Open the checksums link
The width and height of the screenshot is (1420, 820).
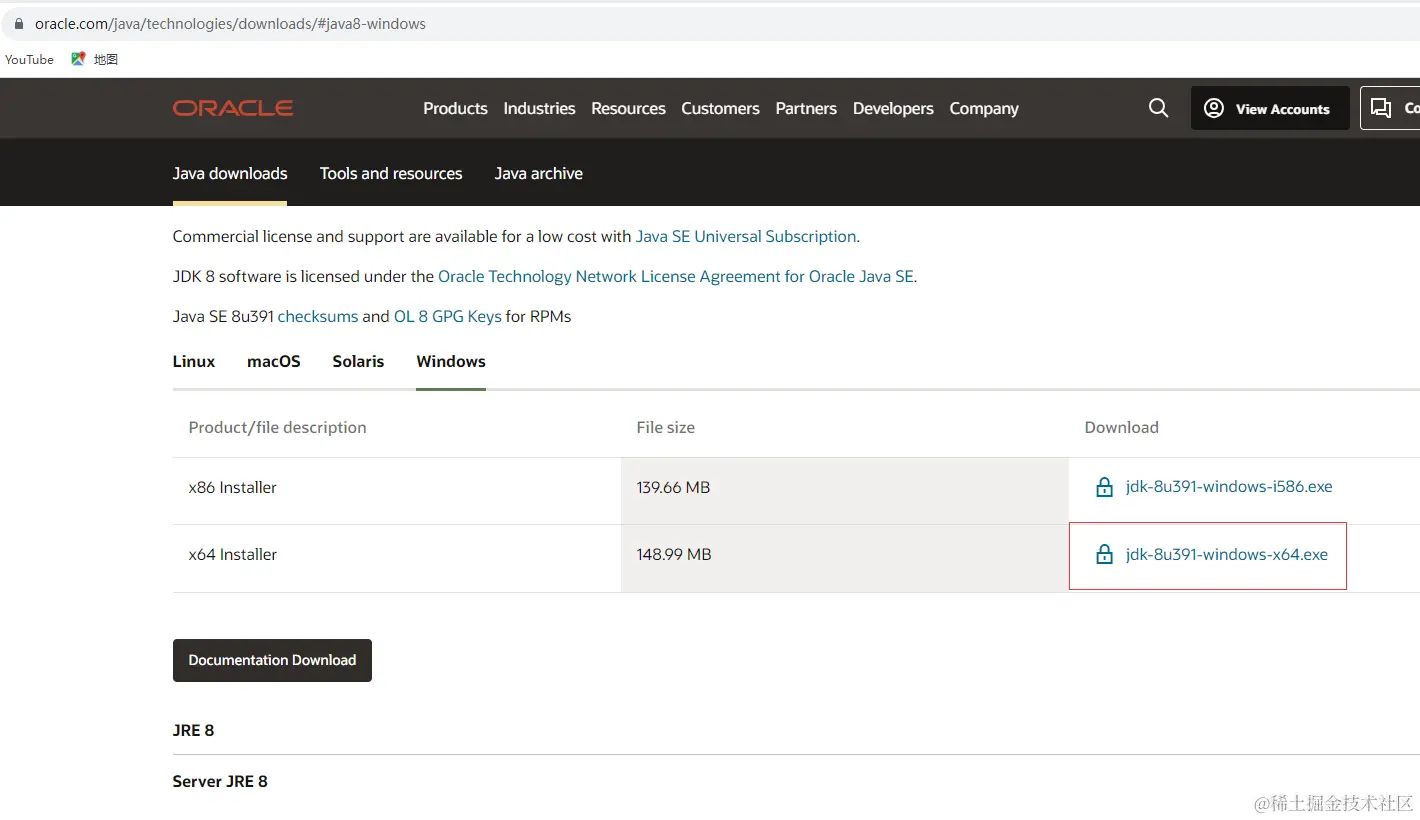pyautogui.click(x=318, y=316)
